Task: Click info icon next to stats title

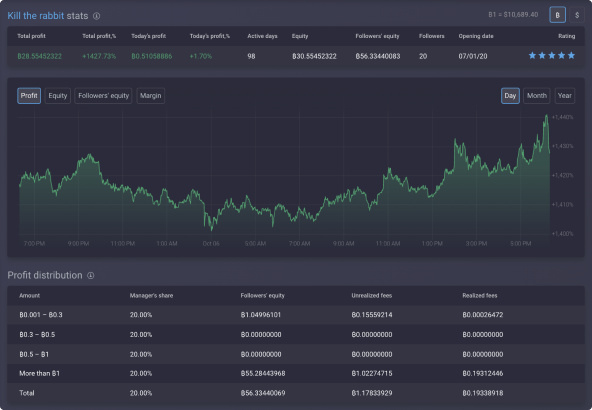Action: click(97, 16)
